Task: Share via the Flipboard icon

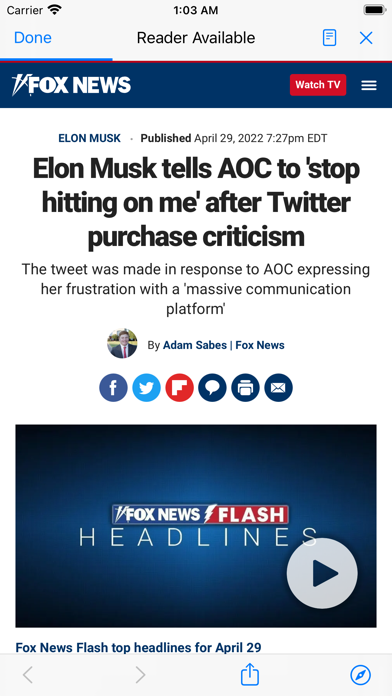Action: click(x=179, y=388)
